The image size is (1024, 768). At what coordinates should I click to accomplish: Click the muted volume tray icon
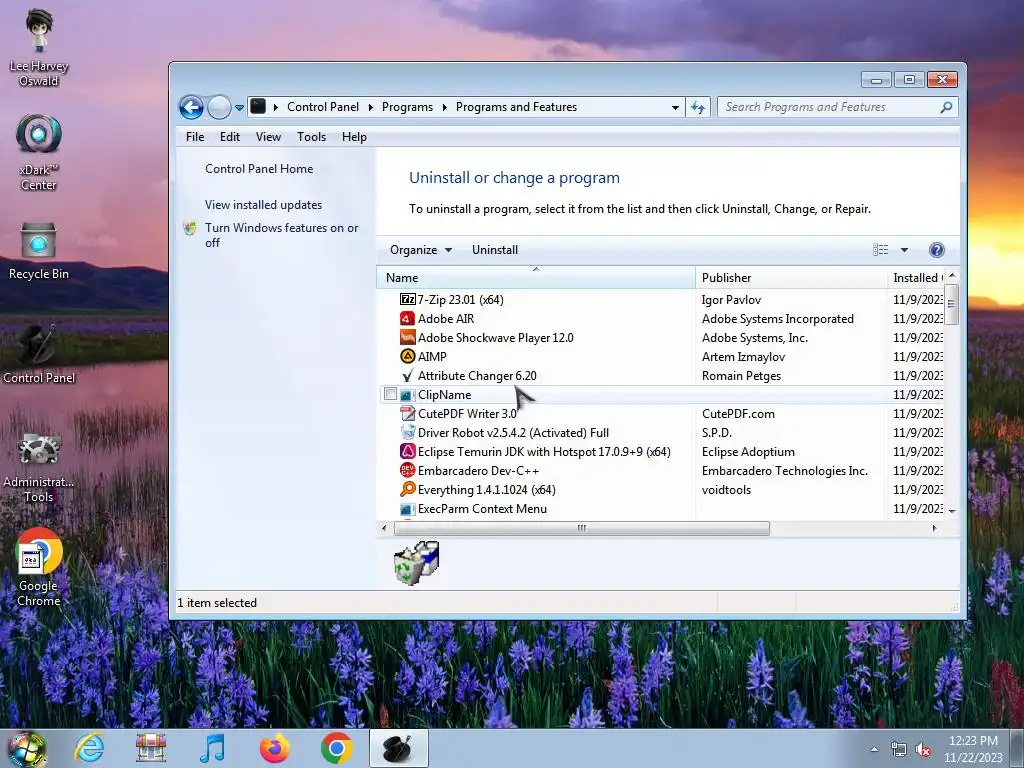coord(923,750)
